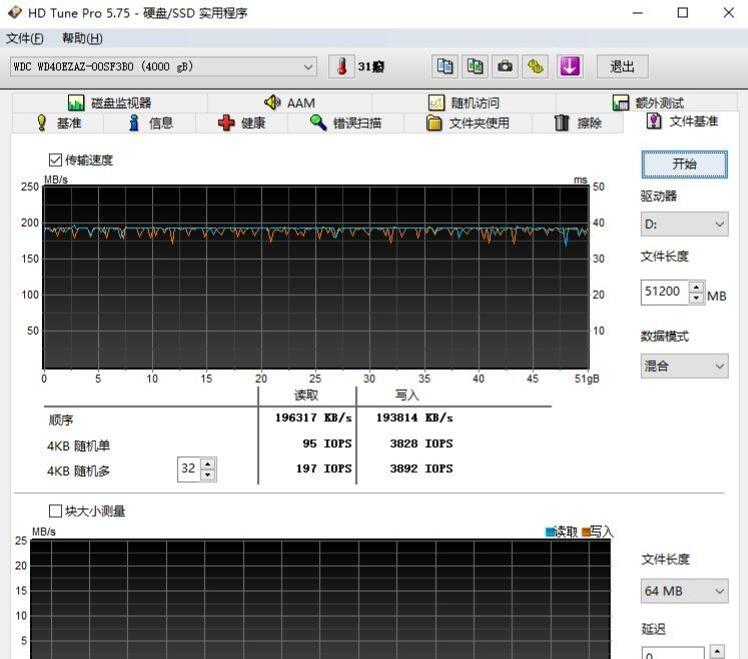The image size is (748, 659).
Task: Click the 顺序 row label
Action: click(x=61, y=420)
